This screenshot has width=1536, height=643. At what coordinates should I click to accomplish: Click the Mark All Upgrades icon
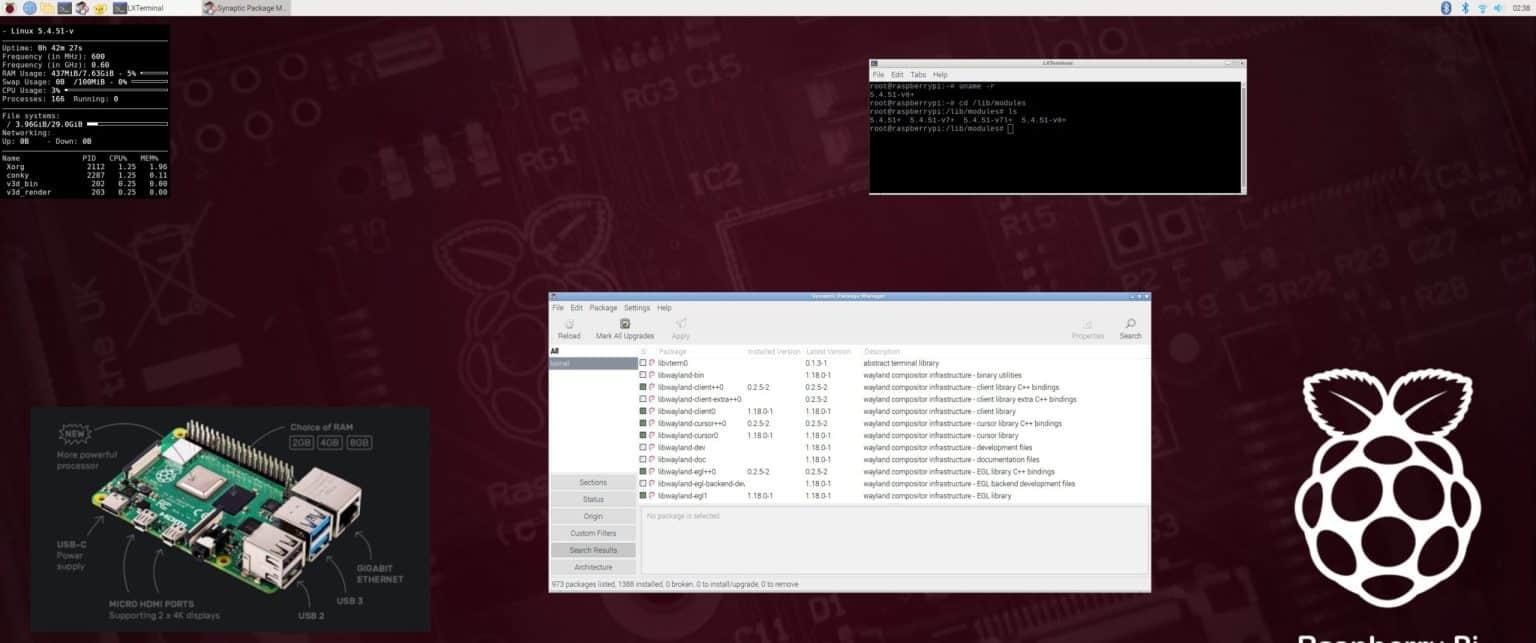(625, 324)
